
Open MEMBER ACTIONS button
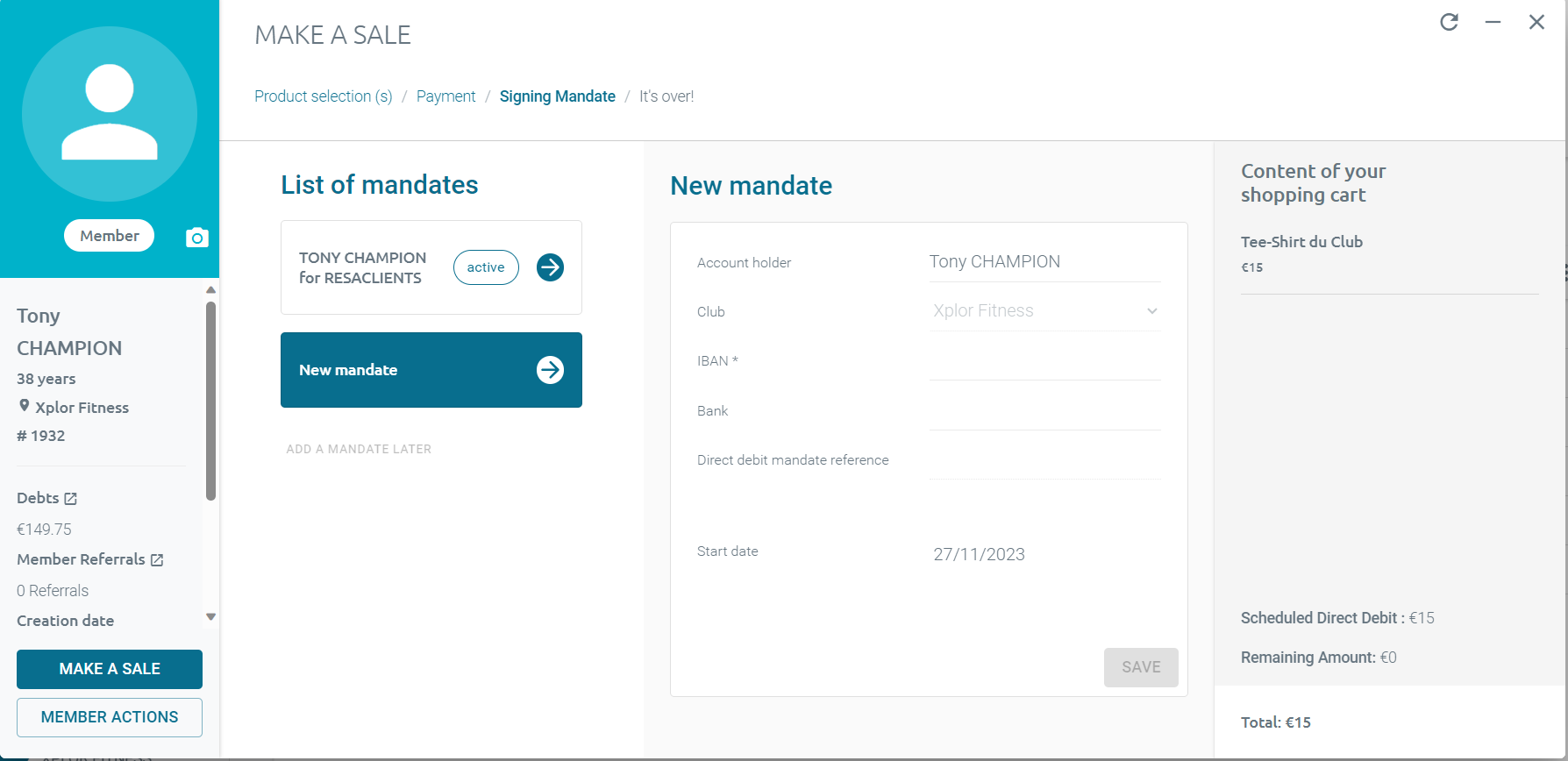click(x=110, y=717)
